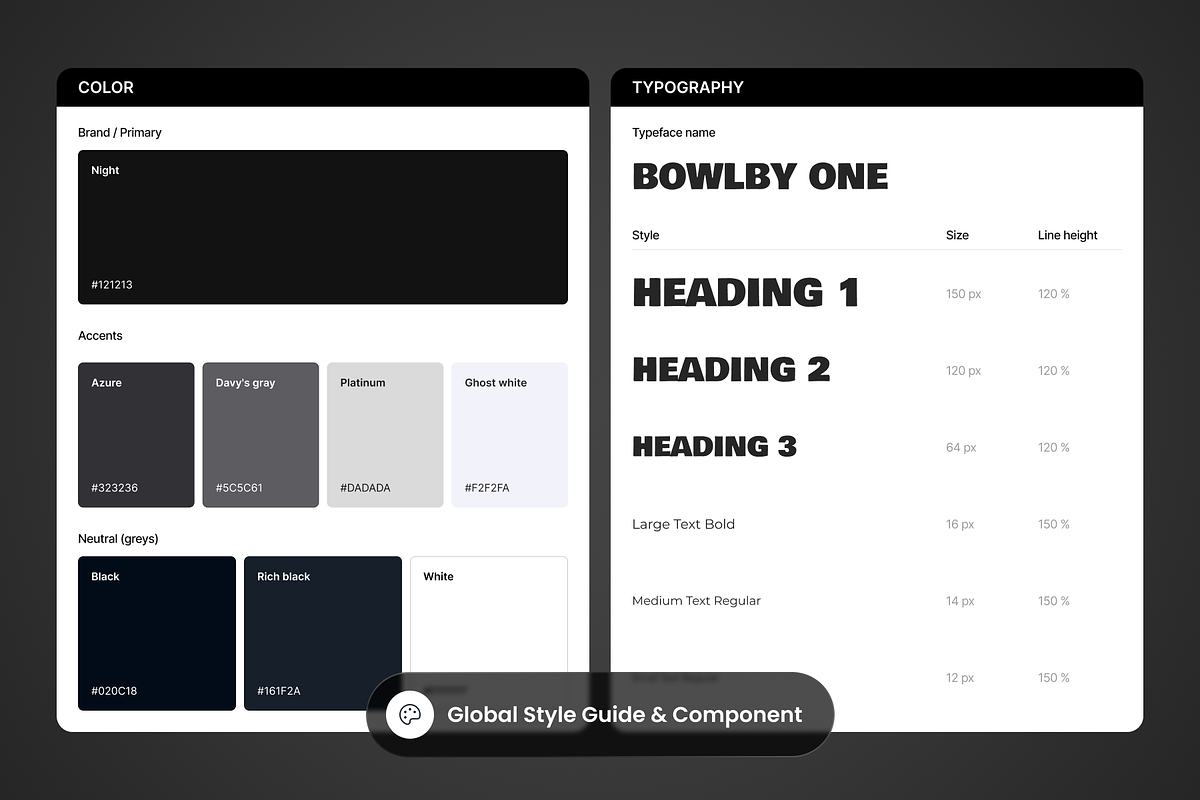Click the Style column header

coord(646,235)
